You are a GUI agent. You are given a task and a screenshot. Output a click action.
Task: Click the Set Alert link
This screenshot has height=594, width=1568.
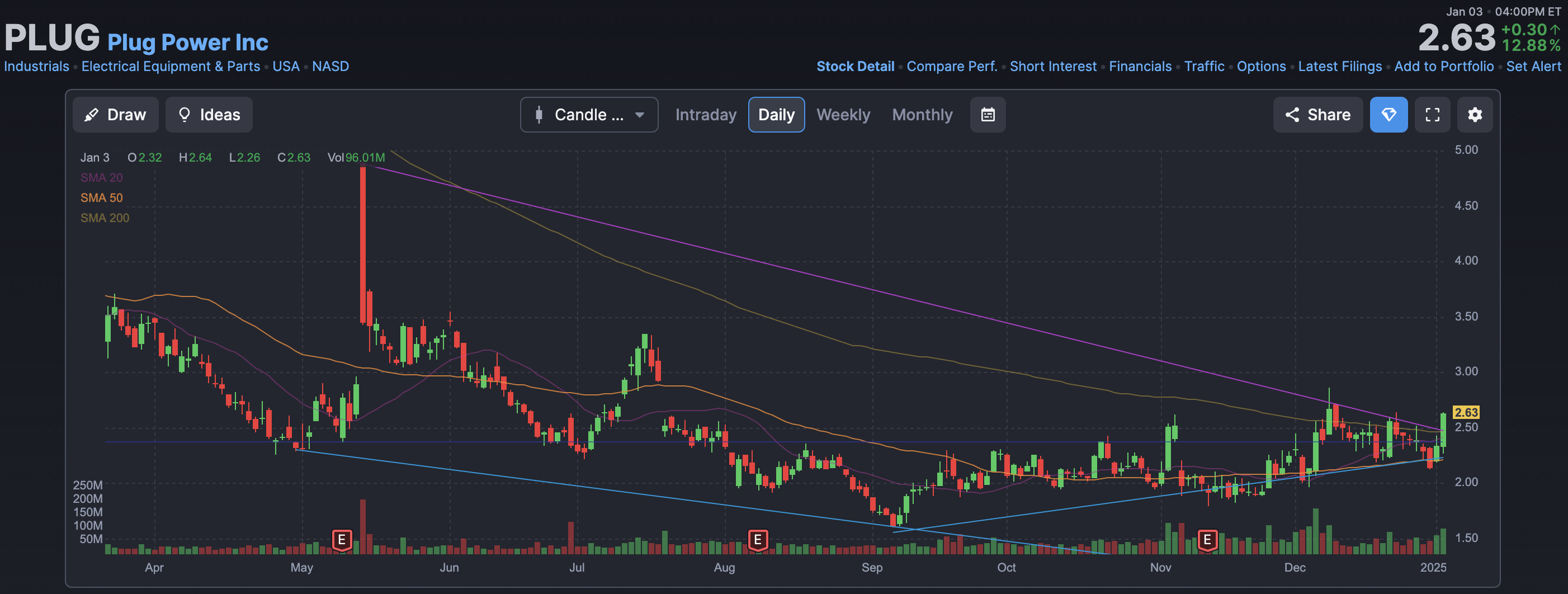[1533, 67]
